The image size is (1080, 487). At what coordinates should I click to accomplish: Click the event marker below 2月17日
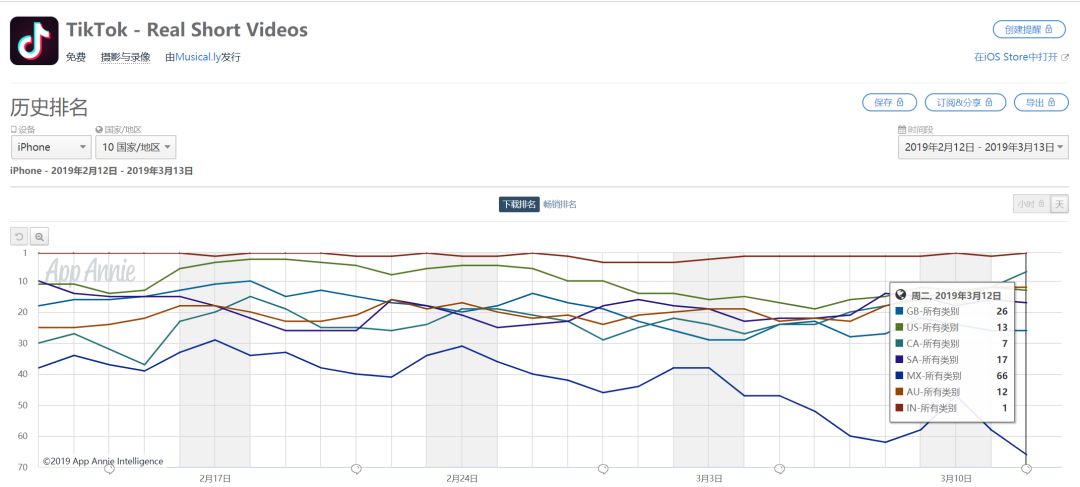109,469
